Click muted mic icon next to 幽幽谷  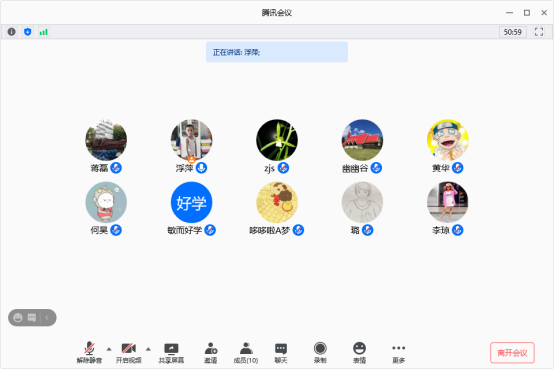[376, 168]
